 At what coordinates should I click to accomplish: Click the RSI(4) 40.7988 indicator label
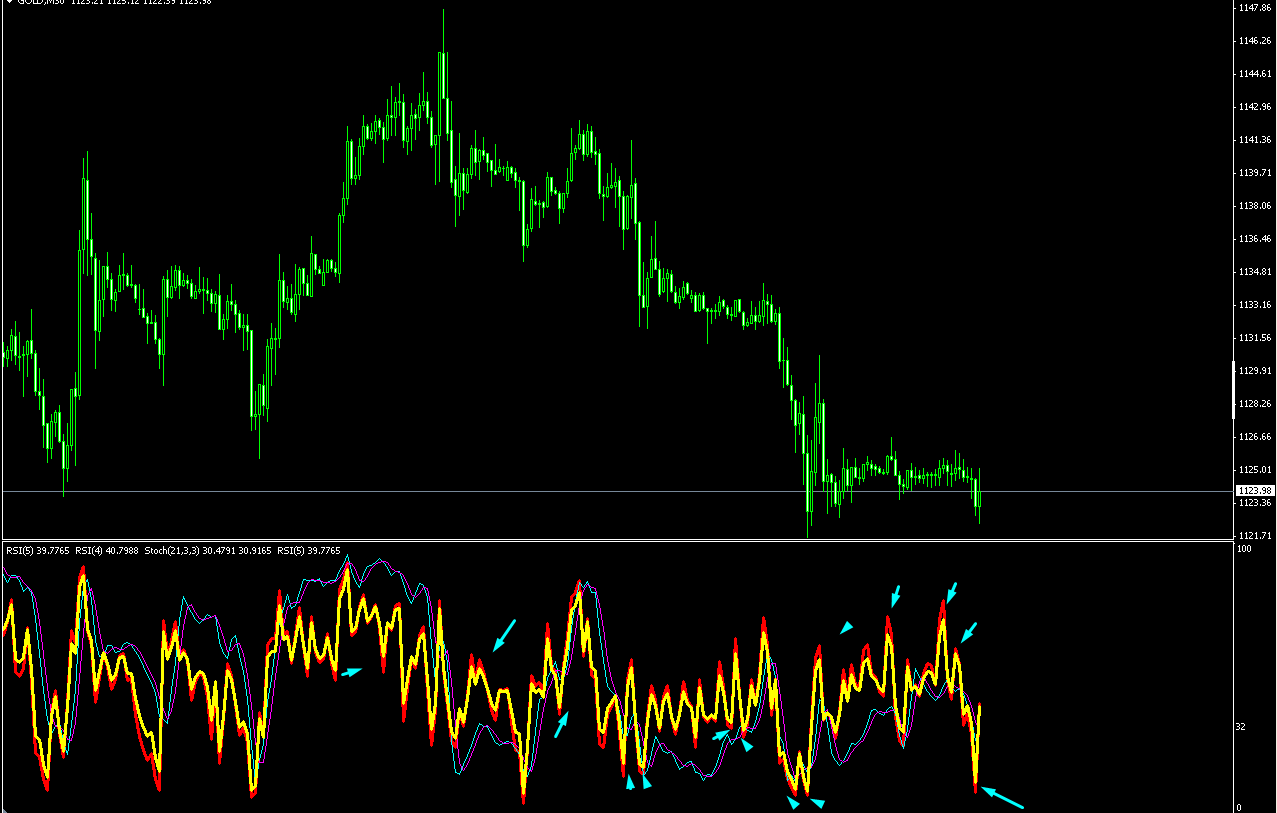pyautogui.click(x=108, y=550)
